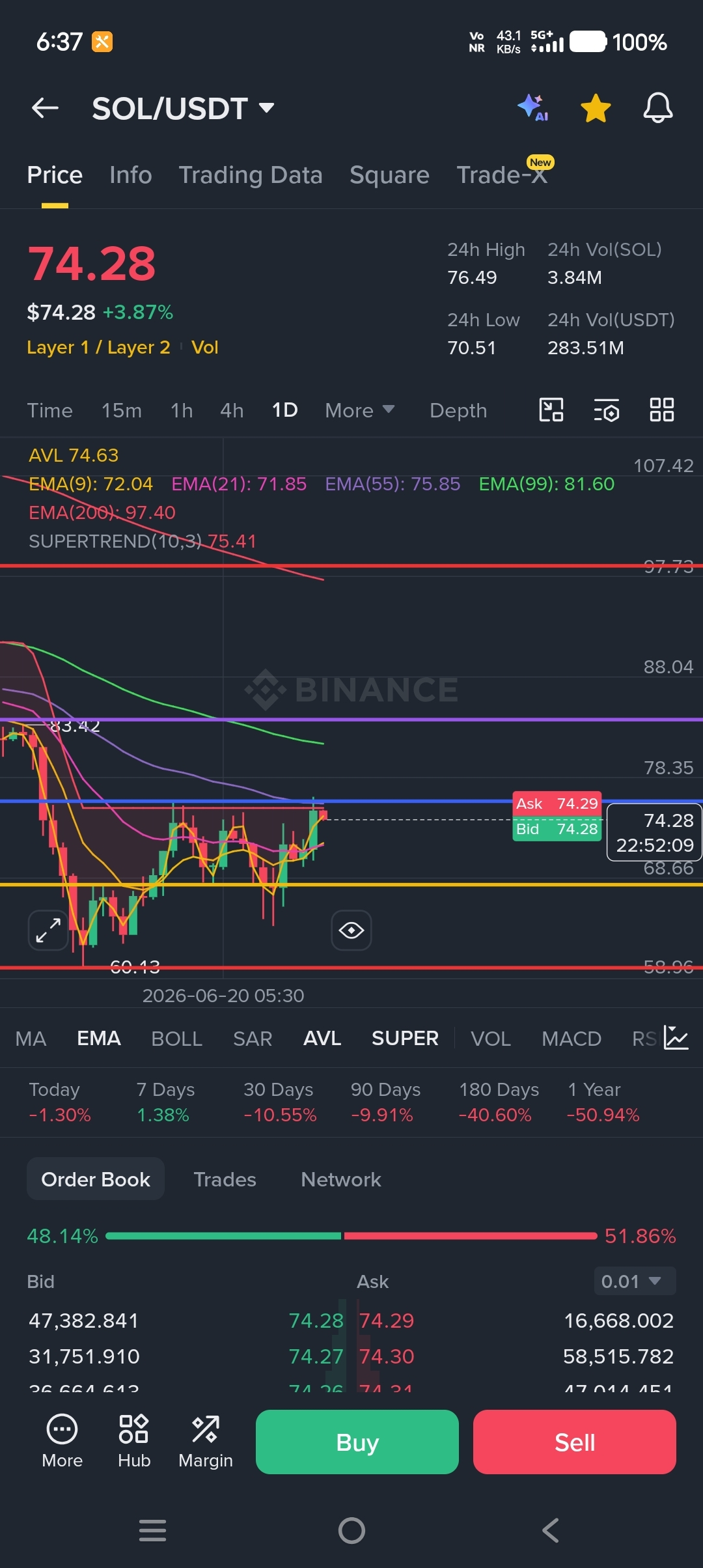703x1568 pixels.
Task: Select the 15m chart interval
Action: coord(122,410)
